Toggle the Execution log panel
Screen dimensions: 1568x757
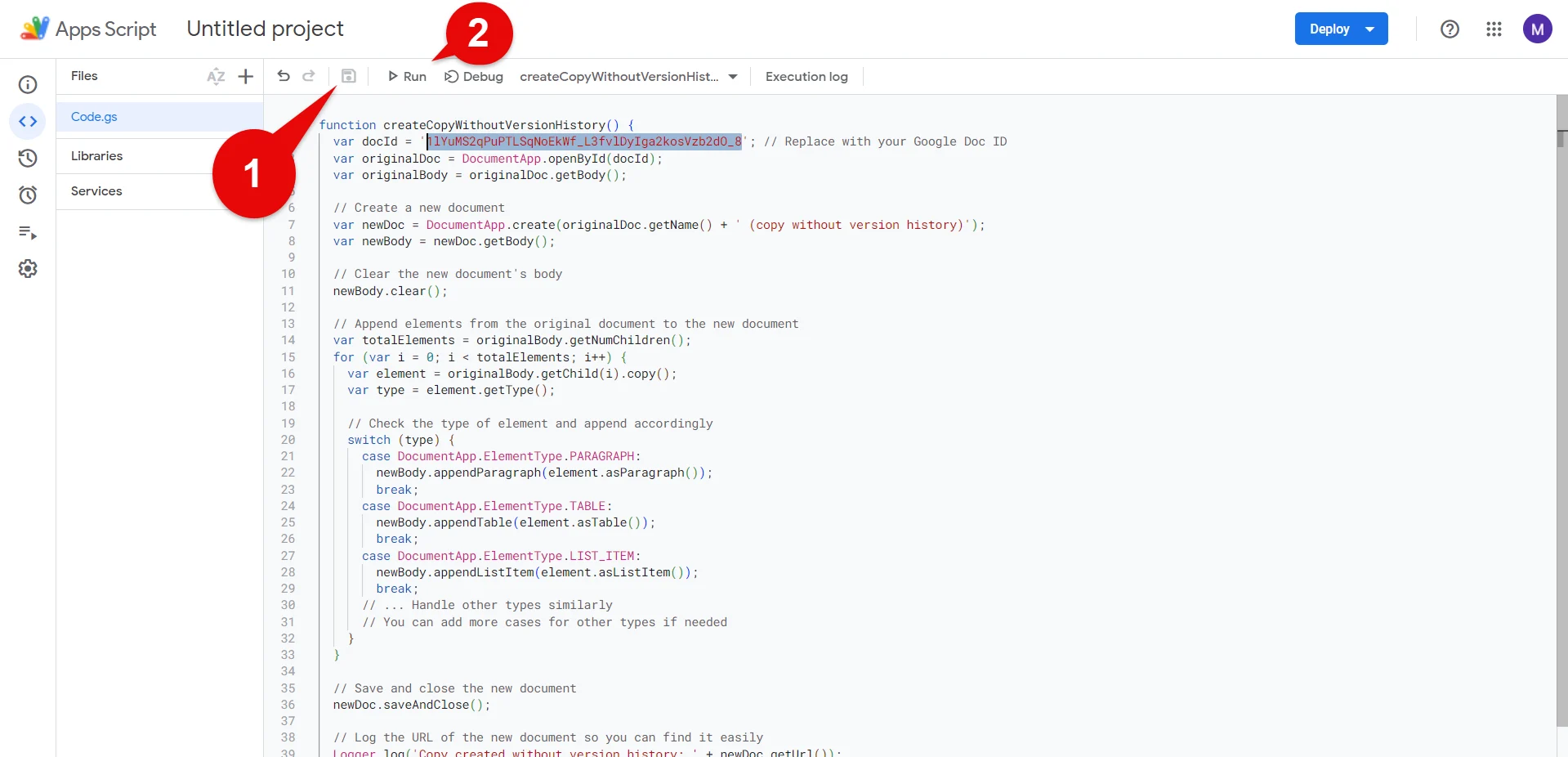coord(806,76)
